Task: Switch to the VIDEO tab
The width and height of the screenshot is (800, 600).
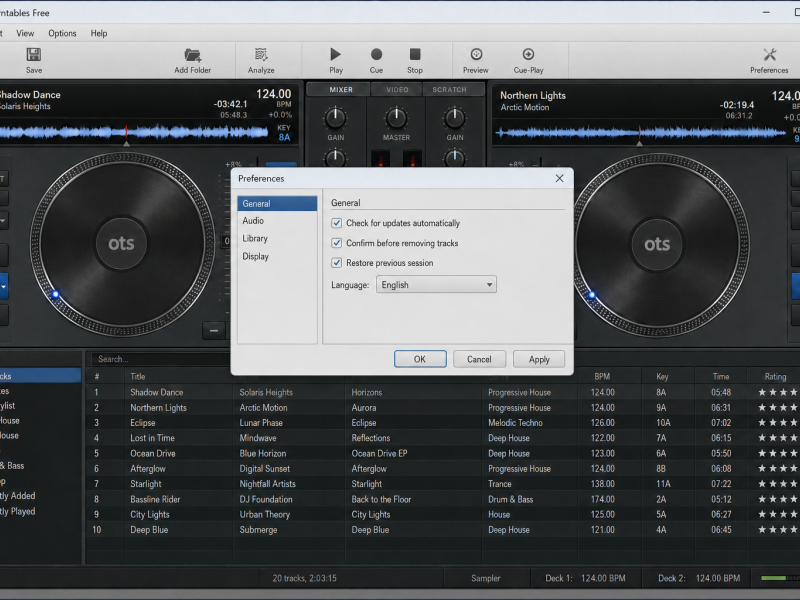Action: click(397, 90)
